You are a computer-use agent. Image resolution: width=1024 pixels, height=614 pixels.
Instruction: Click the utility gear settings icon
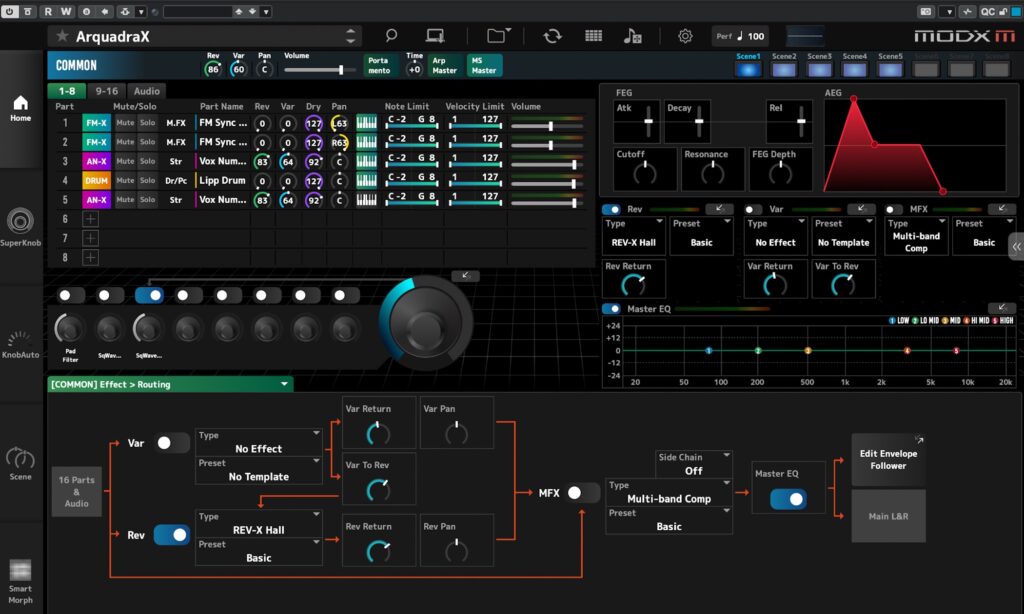coord(685,36)
